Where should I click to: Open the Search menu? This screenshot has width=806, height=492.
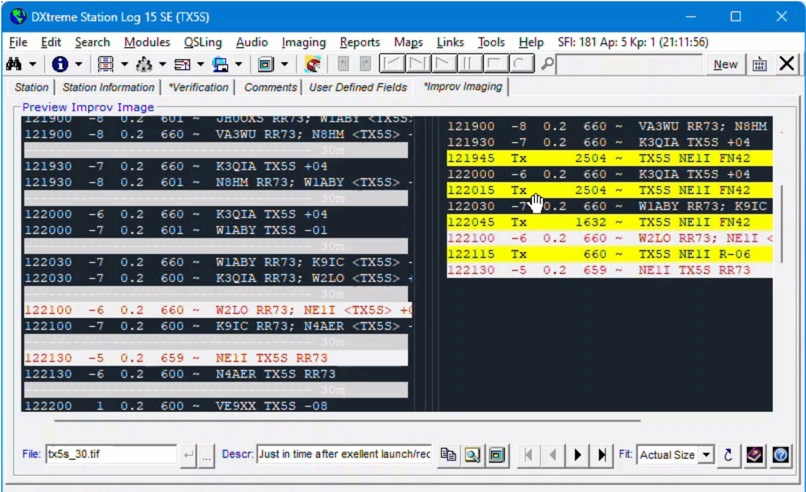93,42
